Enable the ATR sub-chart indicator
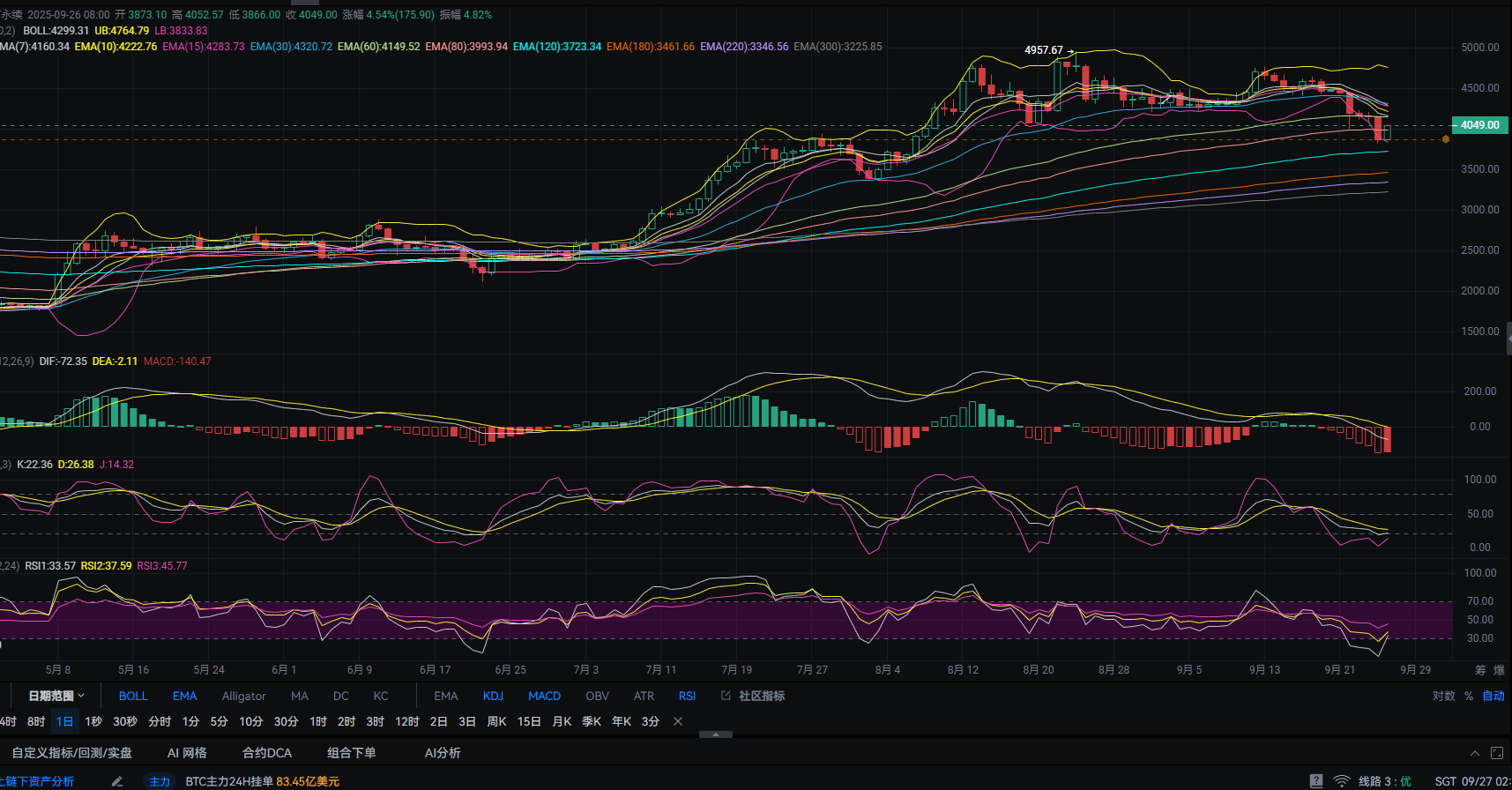1512x790 pixels. click(644, 696)
